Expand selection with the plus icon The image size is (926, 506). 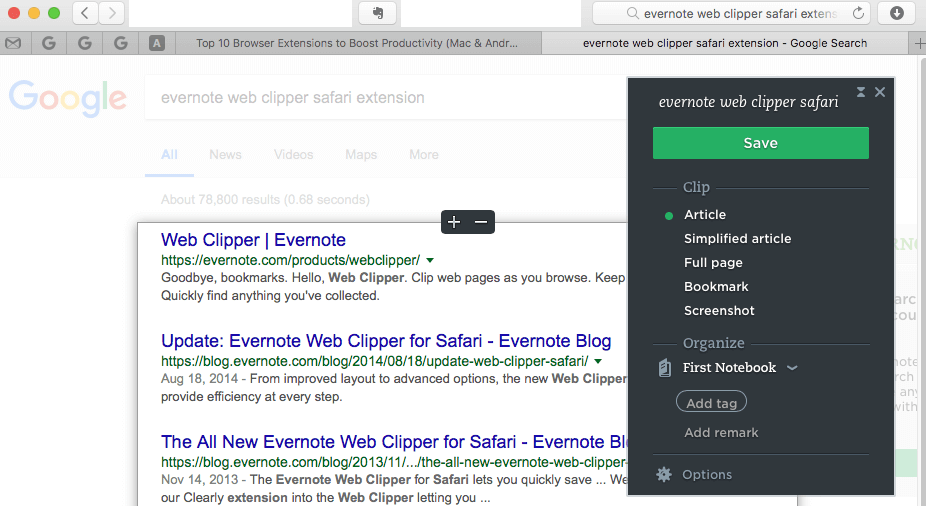tap(454, 222)
